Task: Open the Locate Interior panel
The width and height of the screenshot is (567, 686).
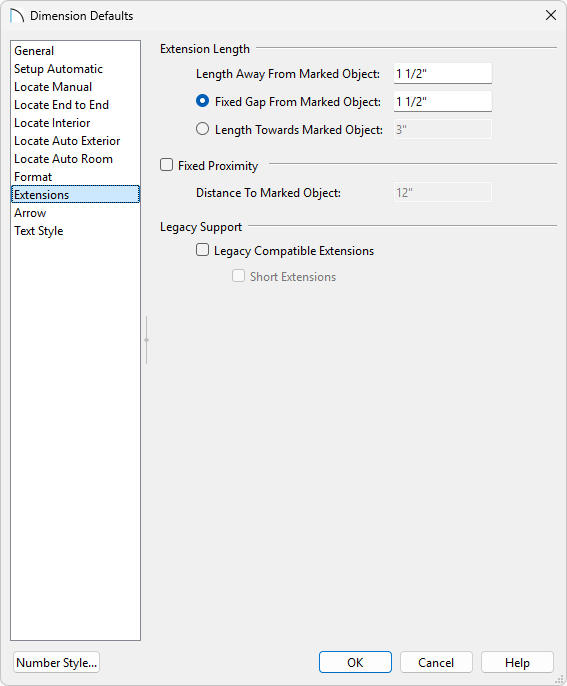Action: click(x=75, y=122)
